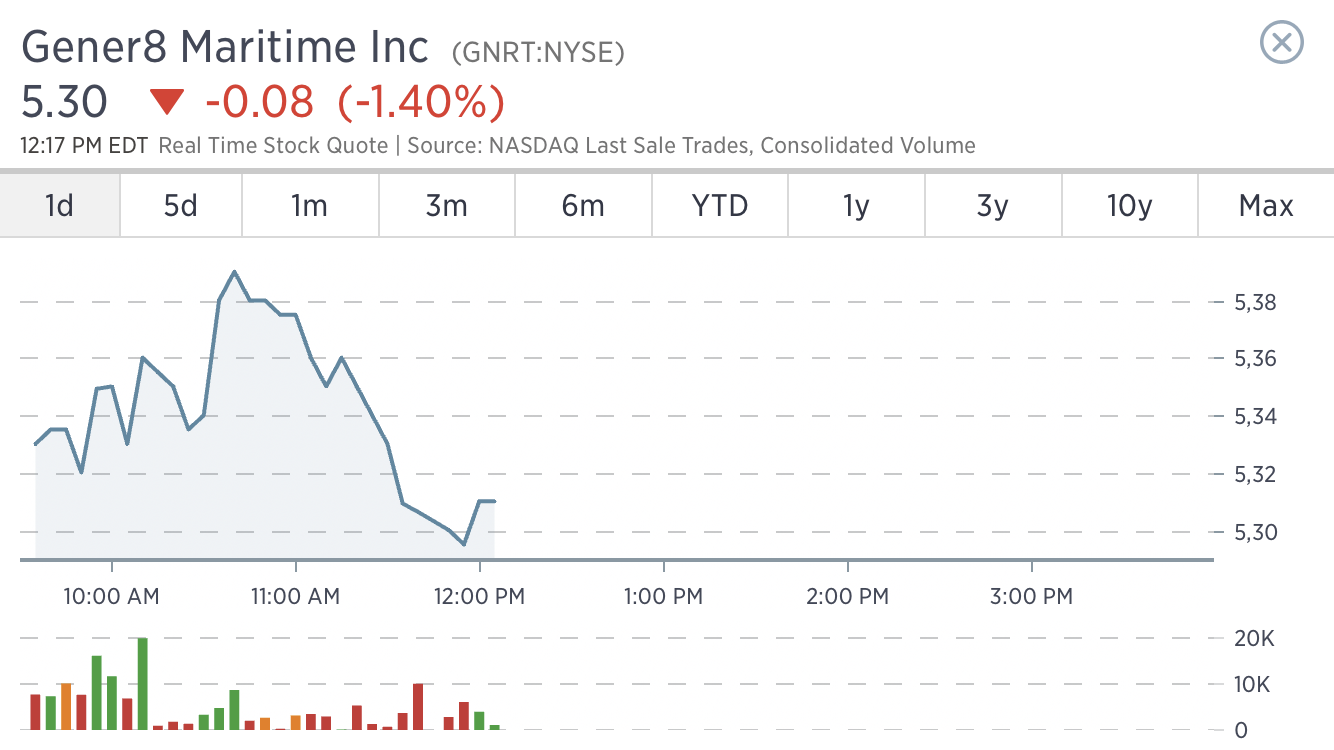Click the highest peak on the price line
Image resolution: width=1334 pixels, height=750 pixels.
(234, 272)
